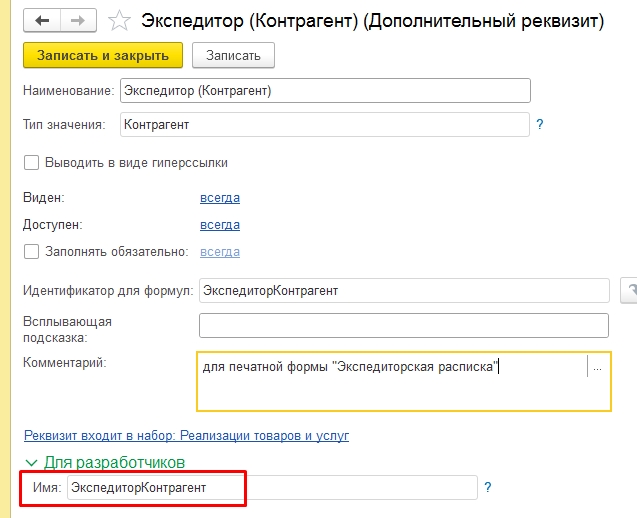
Task: Click the Виден: label
Action: (x=43, y=198)
